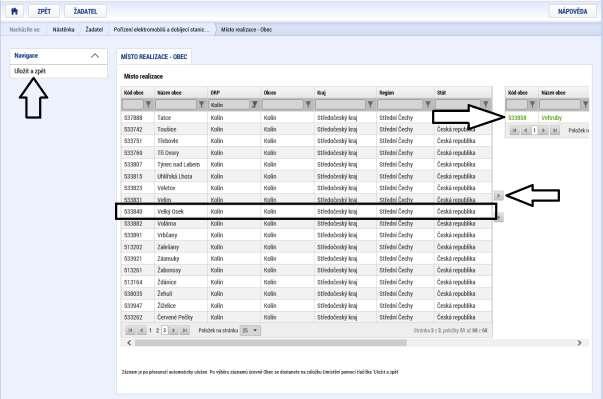The width and height of the screenshot is (603, 399).
Task: Click horizontal scrollbar left arrow
Action: [129, 342]
